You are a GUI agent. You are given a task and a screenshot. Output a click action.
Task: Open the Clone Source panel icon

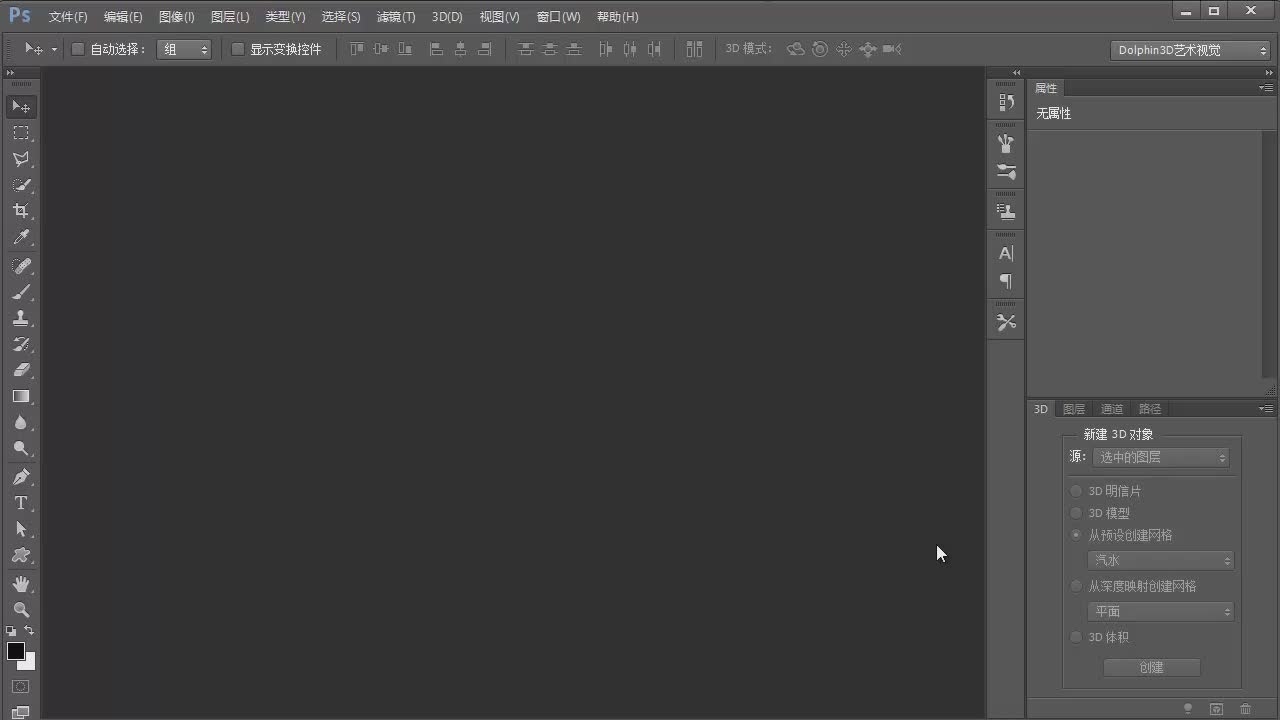pos(1006,211)
